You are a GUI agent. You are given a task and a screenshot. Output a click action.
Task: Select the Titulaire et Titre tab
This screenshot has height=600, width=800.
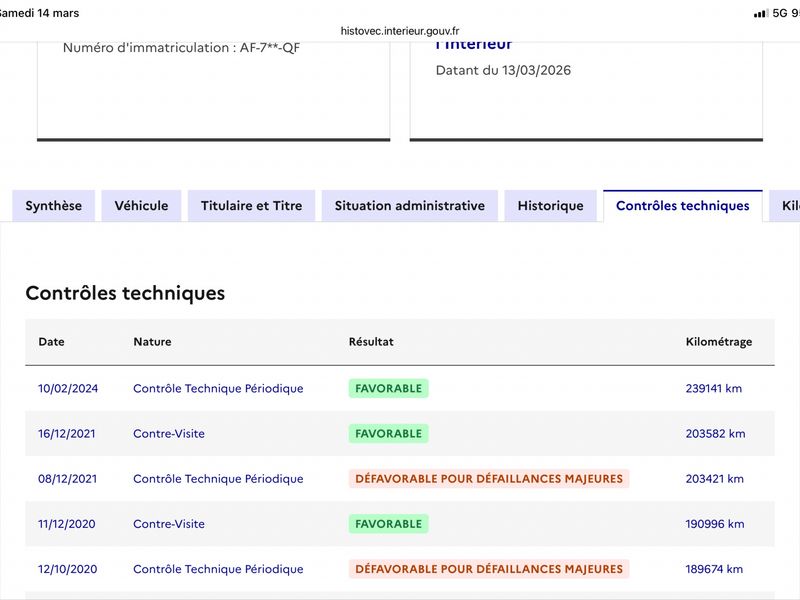coord(251,206)
